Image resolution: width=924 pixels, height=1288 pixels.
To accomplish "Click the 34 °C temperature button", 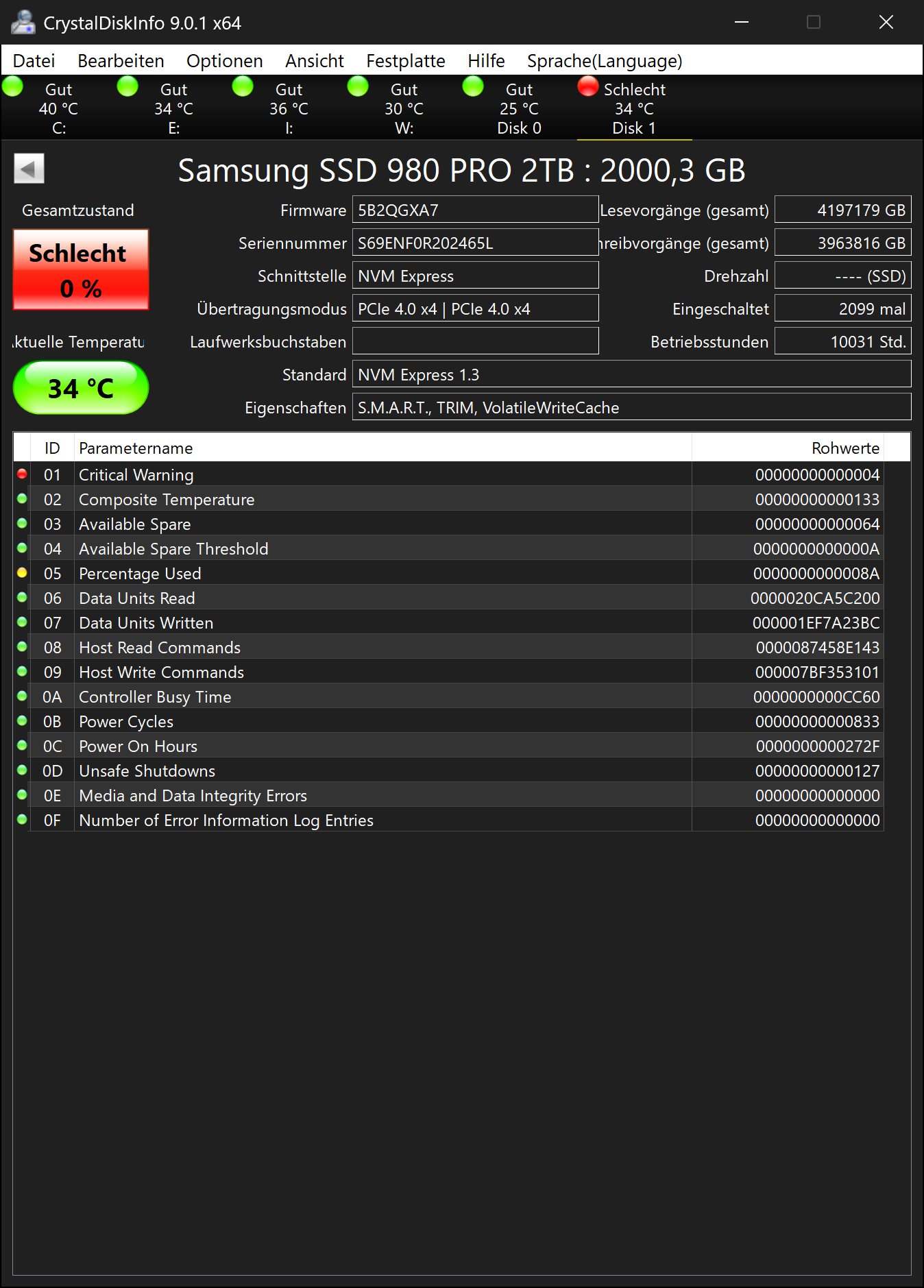I will (81, 388).
